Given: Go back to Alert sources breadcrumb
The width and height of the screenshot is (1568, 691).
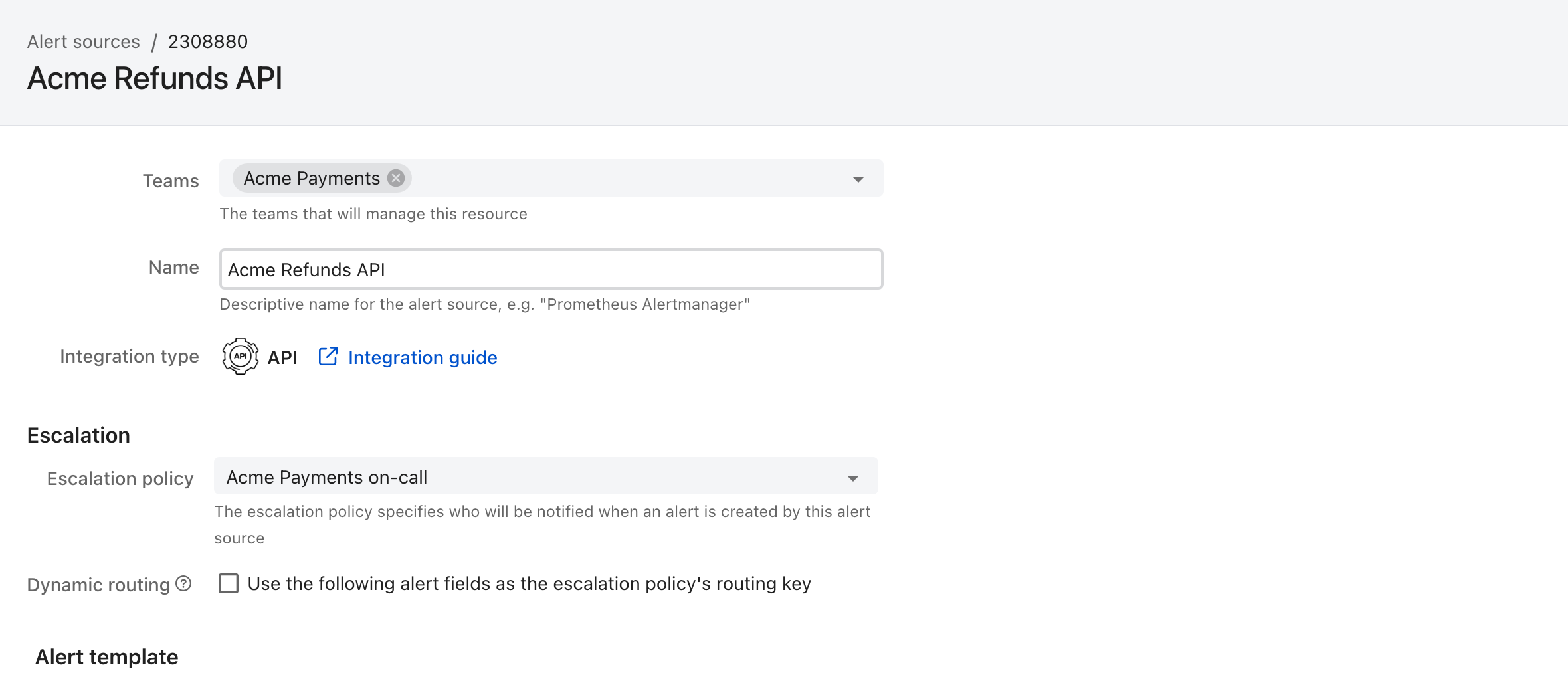Looking at the screenshot, I should (84, 41).
